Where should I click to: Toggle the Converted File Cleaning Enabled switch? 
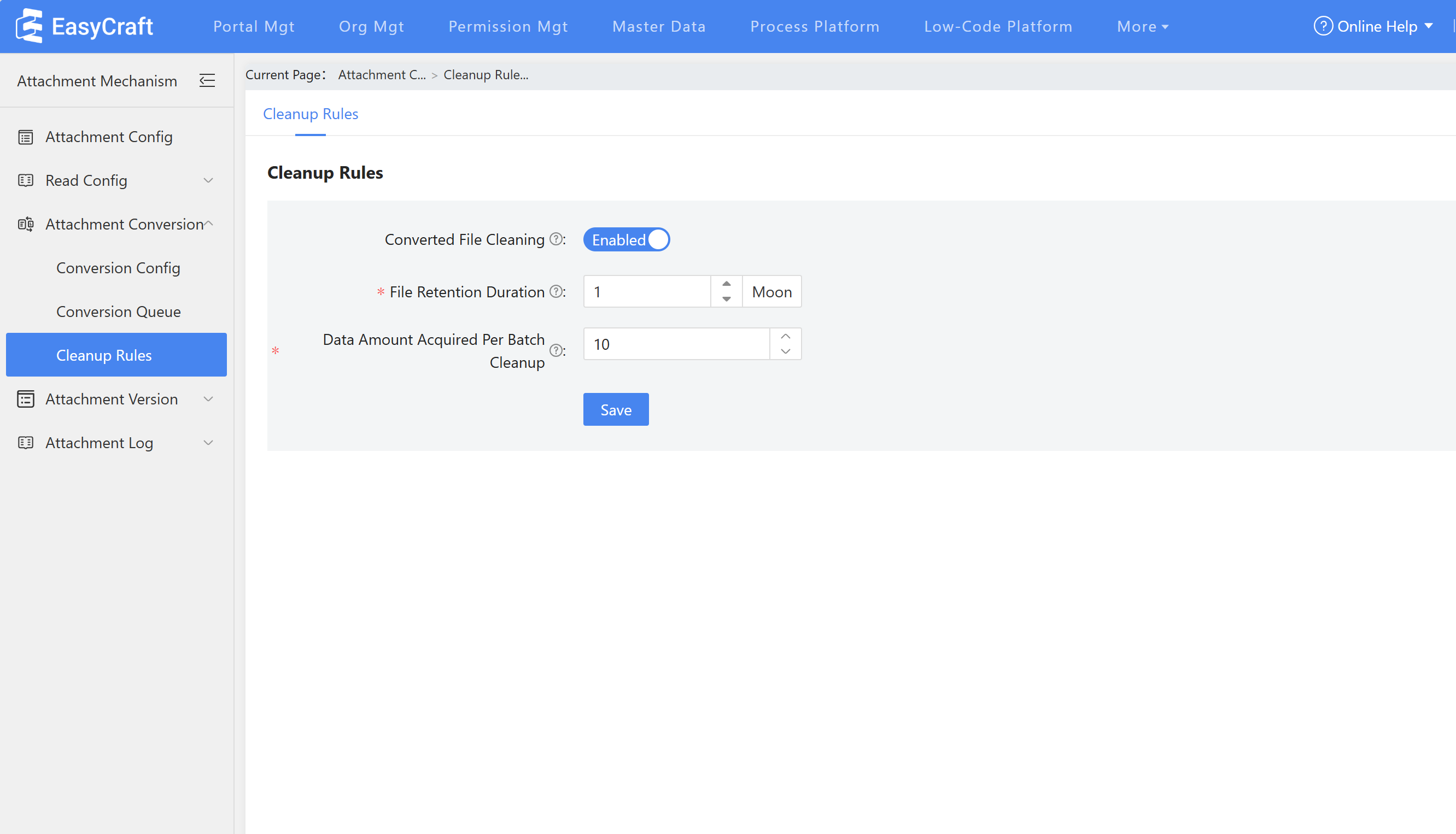click(x=626, y=239)
